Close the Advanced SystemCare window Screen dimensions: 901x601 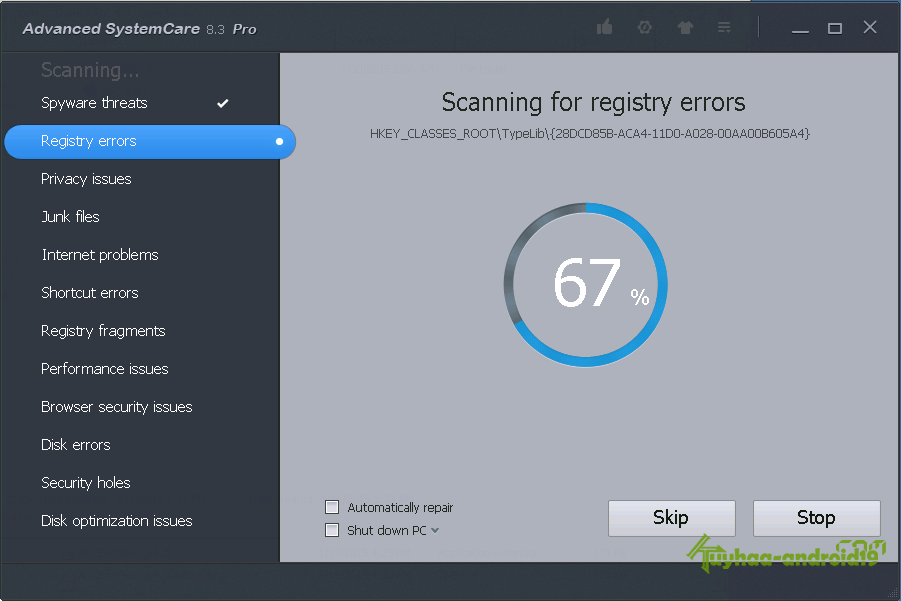pyautogui.click(x=870, y=27)
